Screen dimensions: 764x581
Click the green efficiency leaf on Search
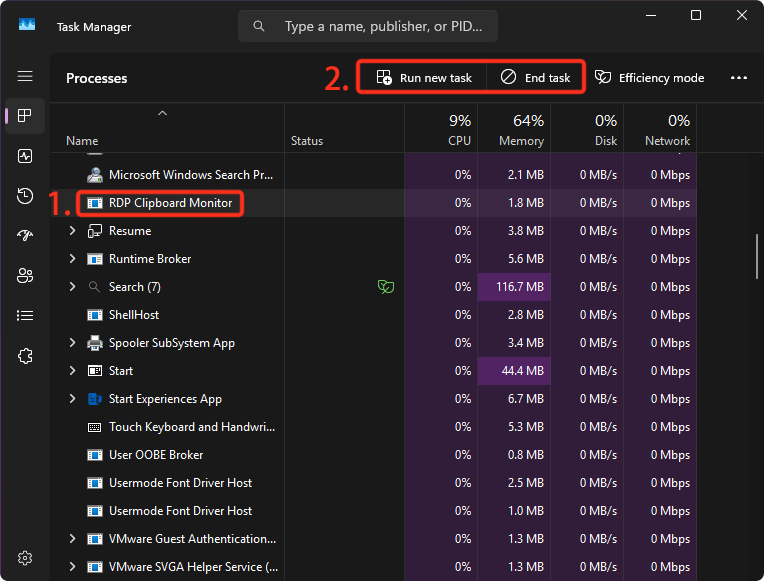[385, 287]
